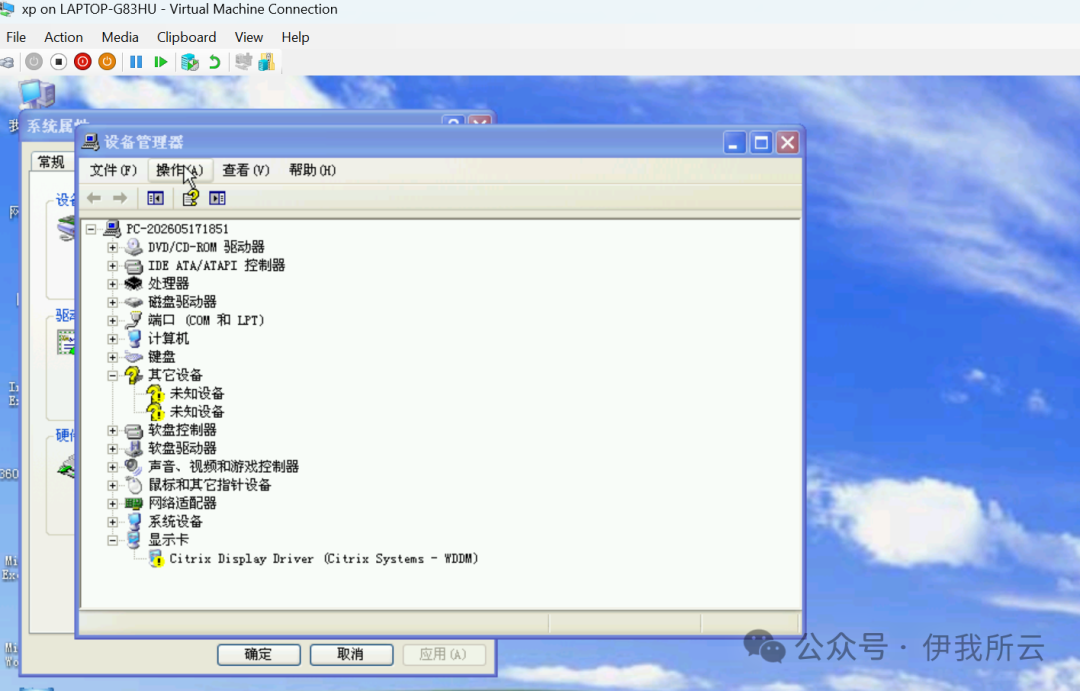Click 确定 button in System Properties window
This screenshot has height=691, width=1080.
pos(259,654)
